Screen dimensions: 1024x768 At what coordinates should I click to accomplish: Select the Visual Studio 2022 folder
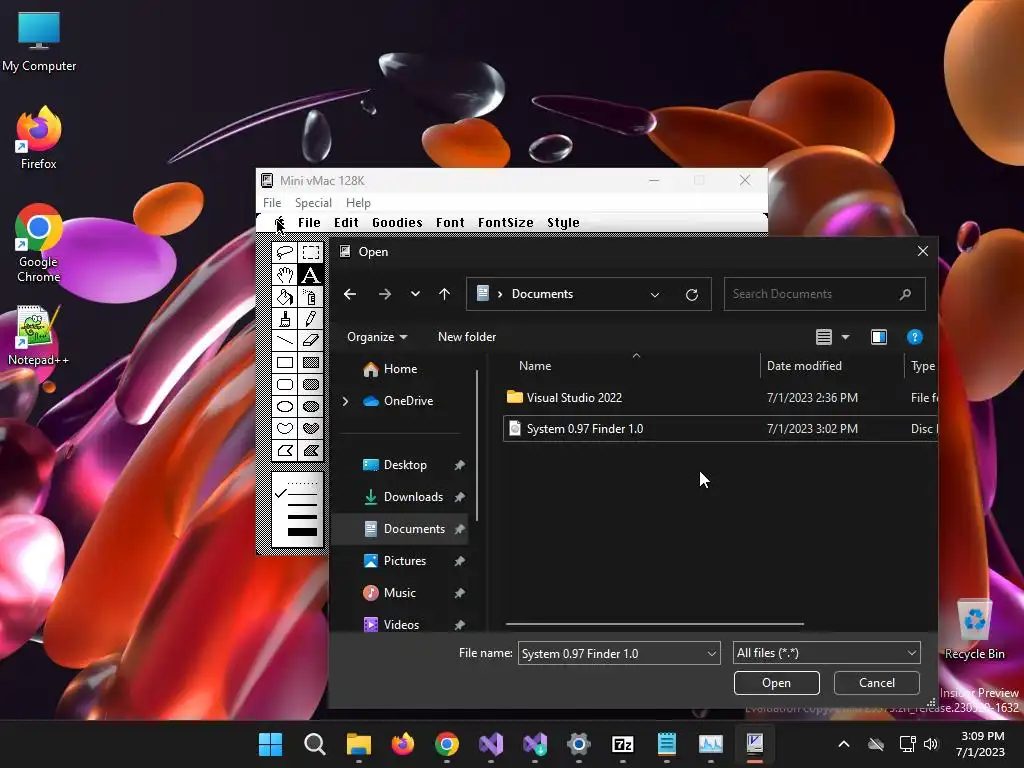(720, 398)
